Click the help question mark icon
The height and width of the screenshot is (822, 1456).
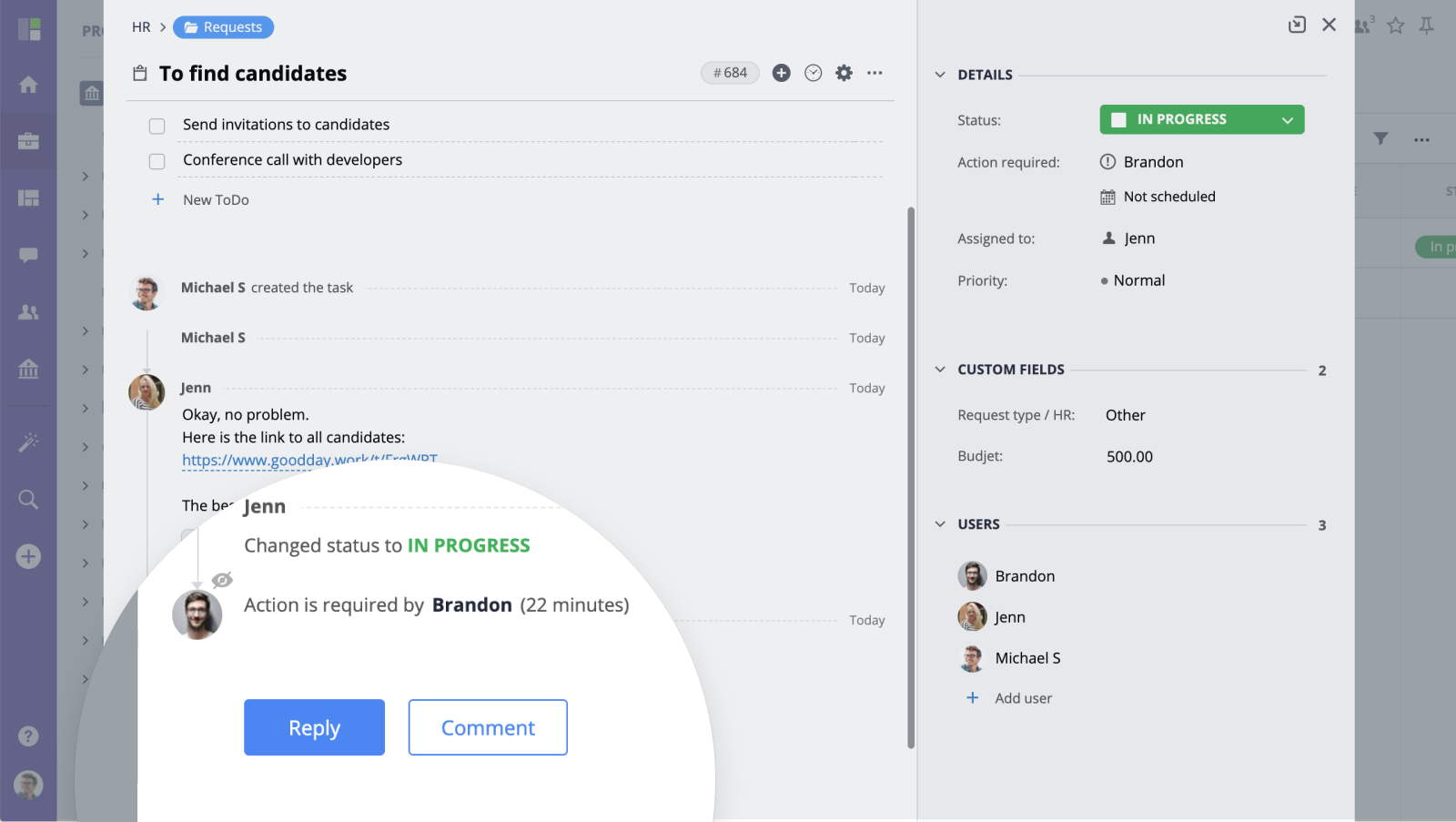pyautogui.click(x=28, y=736)
